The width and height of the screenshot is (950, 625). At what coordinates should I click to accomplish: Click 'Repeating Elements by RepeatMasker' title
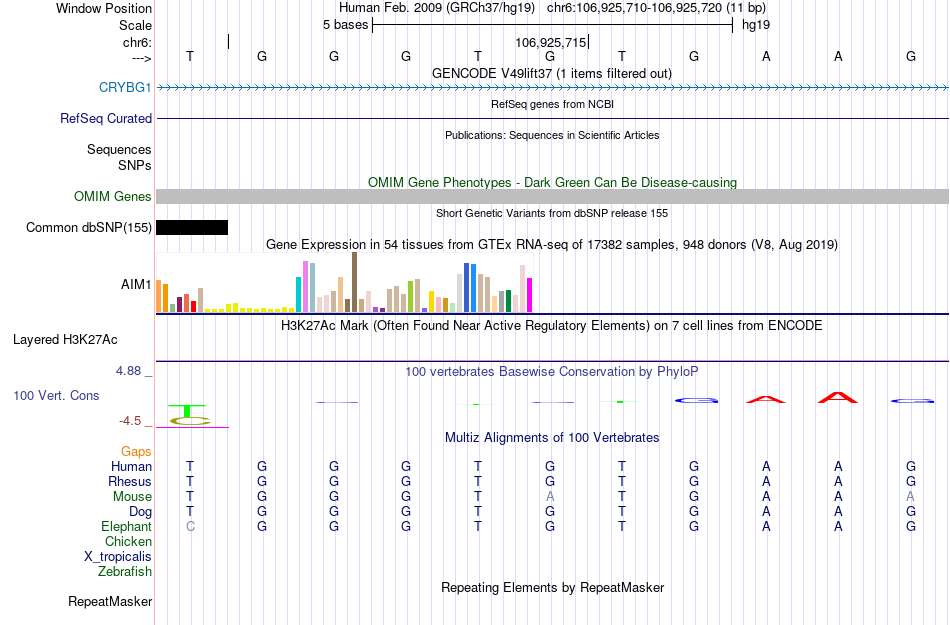point(553,588)
